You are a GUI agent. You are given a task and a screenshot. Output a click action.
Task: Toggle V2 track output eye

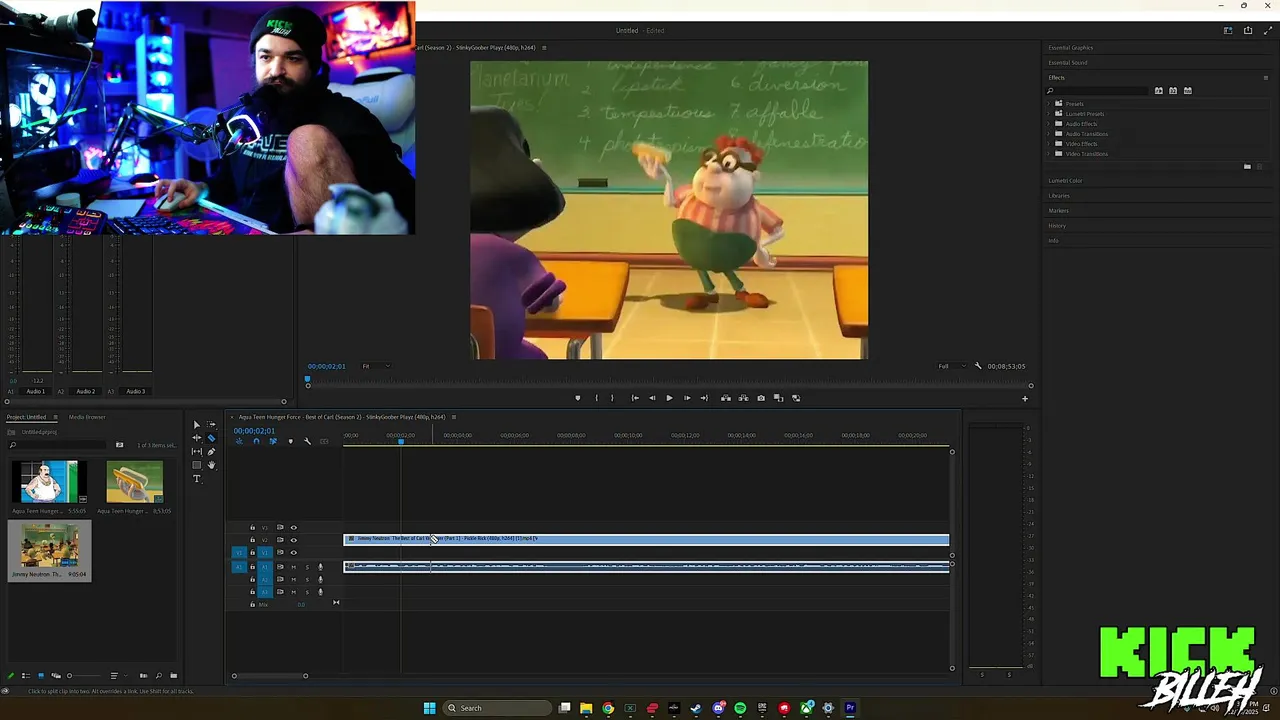[x=293, y=540]
